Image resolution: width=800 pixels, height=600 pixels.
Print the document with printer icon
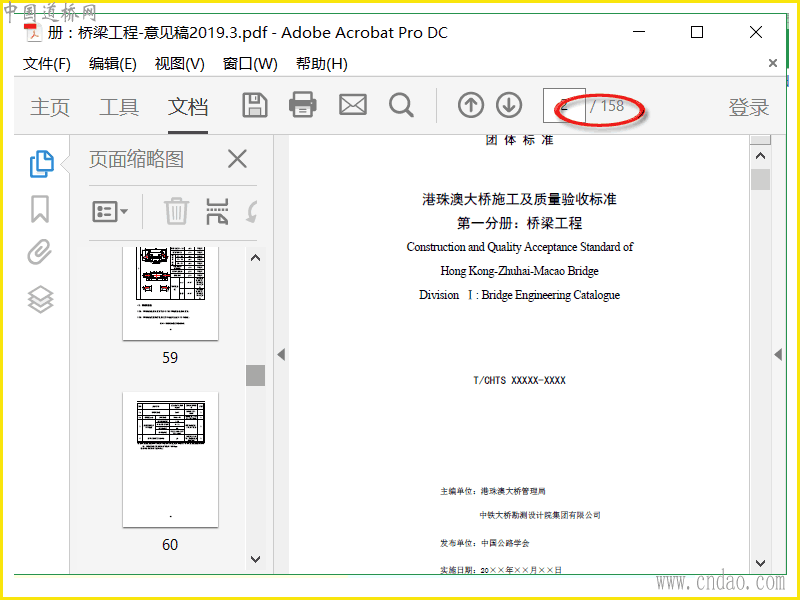click(303, 105)
